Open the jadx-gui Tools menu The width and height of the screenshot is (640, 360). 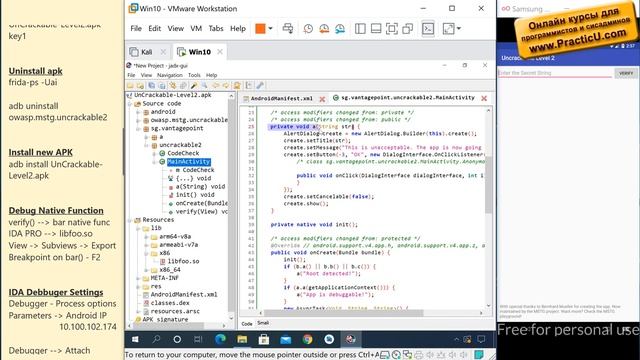pyautogui.click(x=194, y=75)
